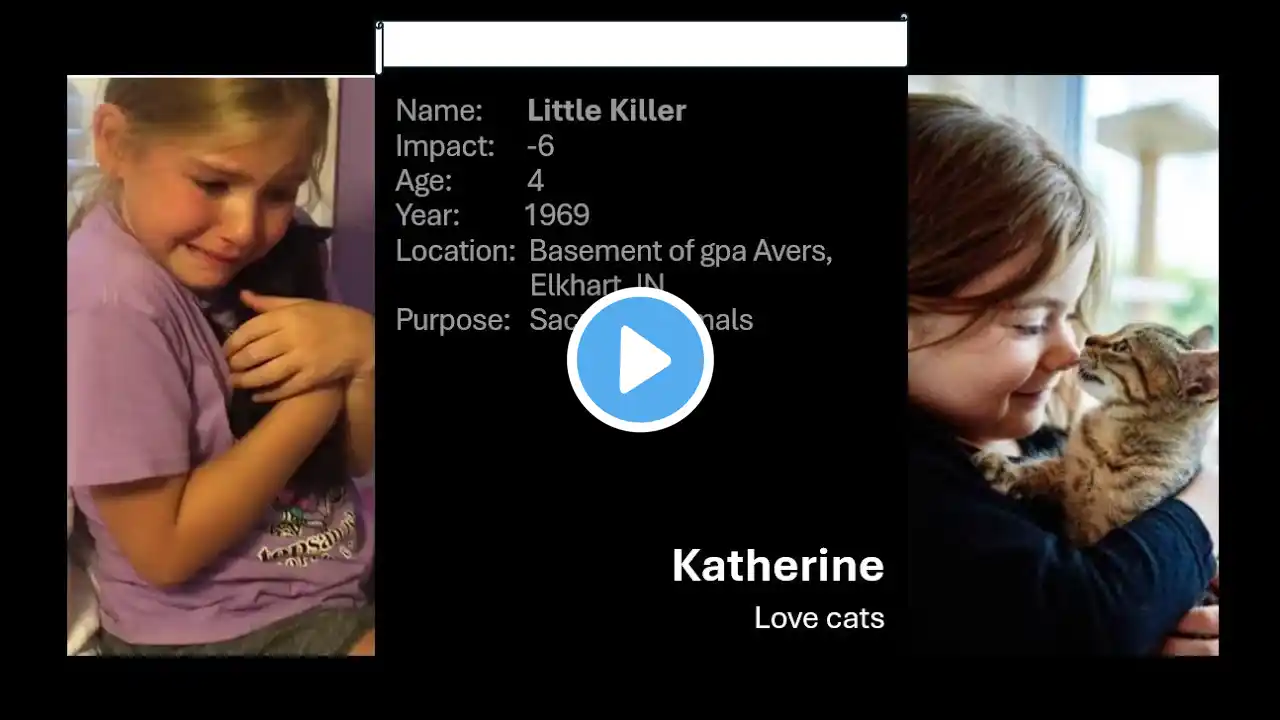Select the "Little Killer" name text
This screenshot has height=720, width=1280.
click(x=606, y=111)
